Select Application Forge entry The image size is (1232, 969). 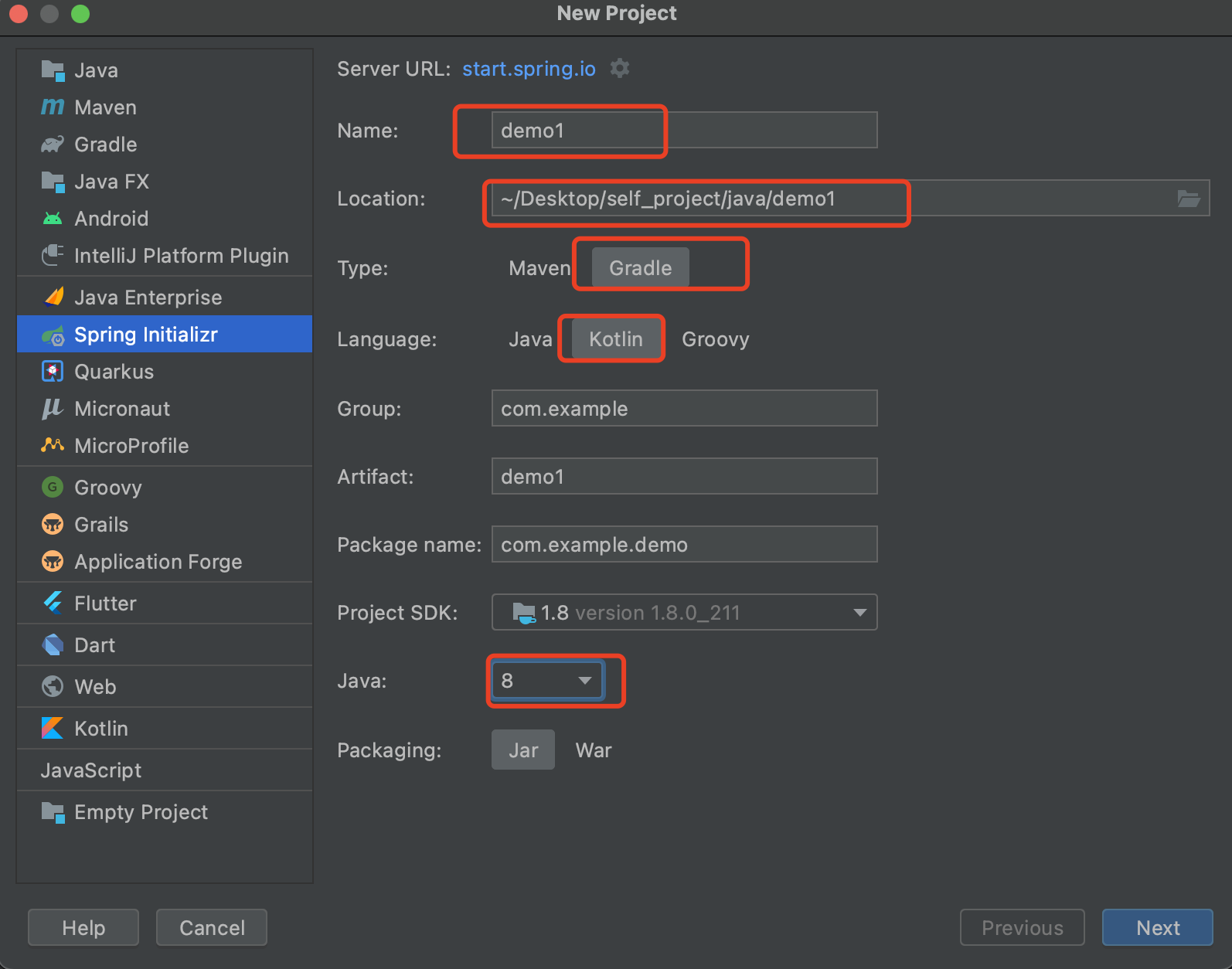tap(165, 561)
